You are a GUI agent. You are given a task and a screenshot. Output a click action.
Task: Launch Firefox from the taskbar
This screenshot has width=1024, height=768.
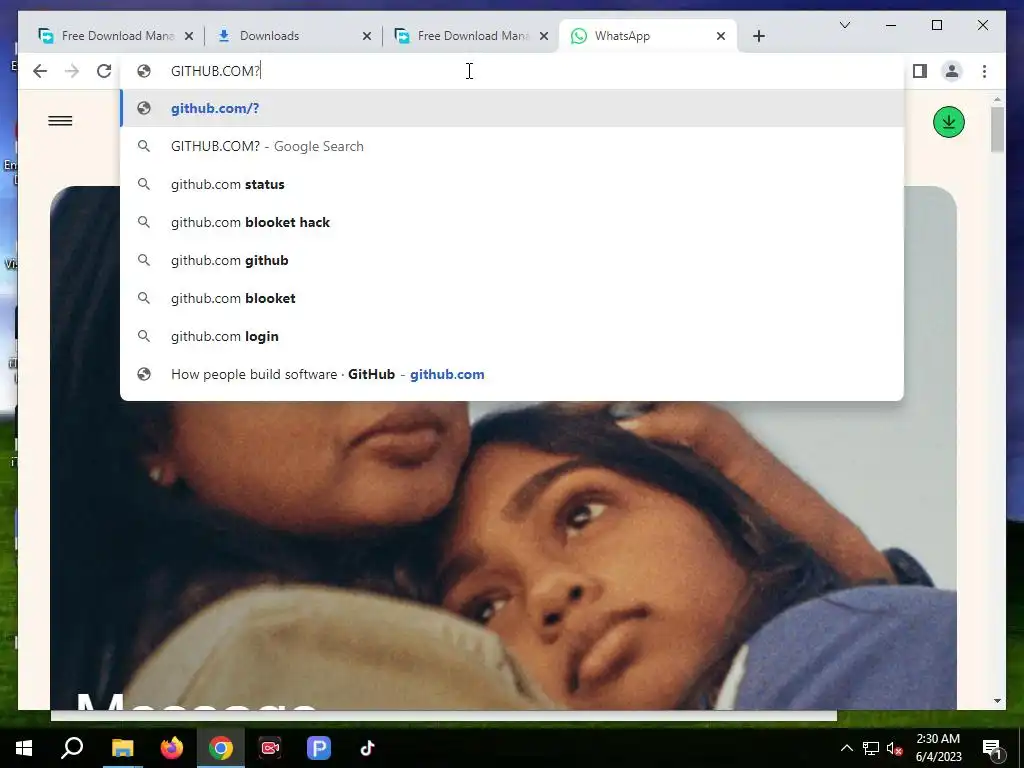[172, 748]
